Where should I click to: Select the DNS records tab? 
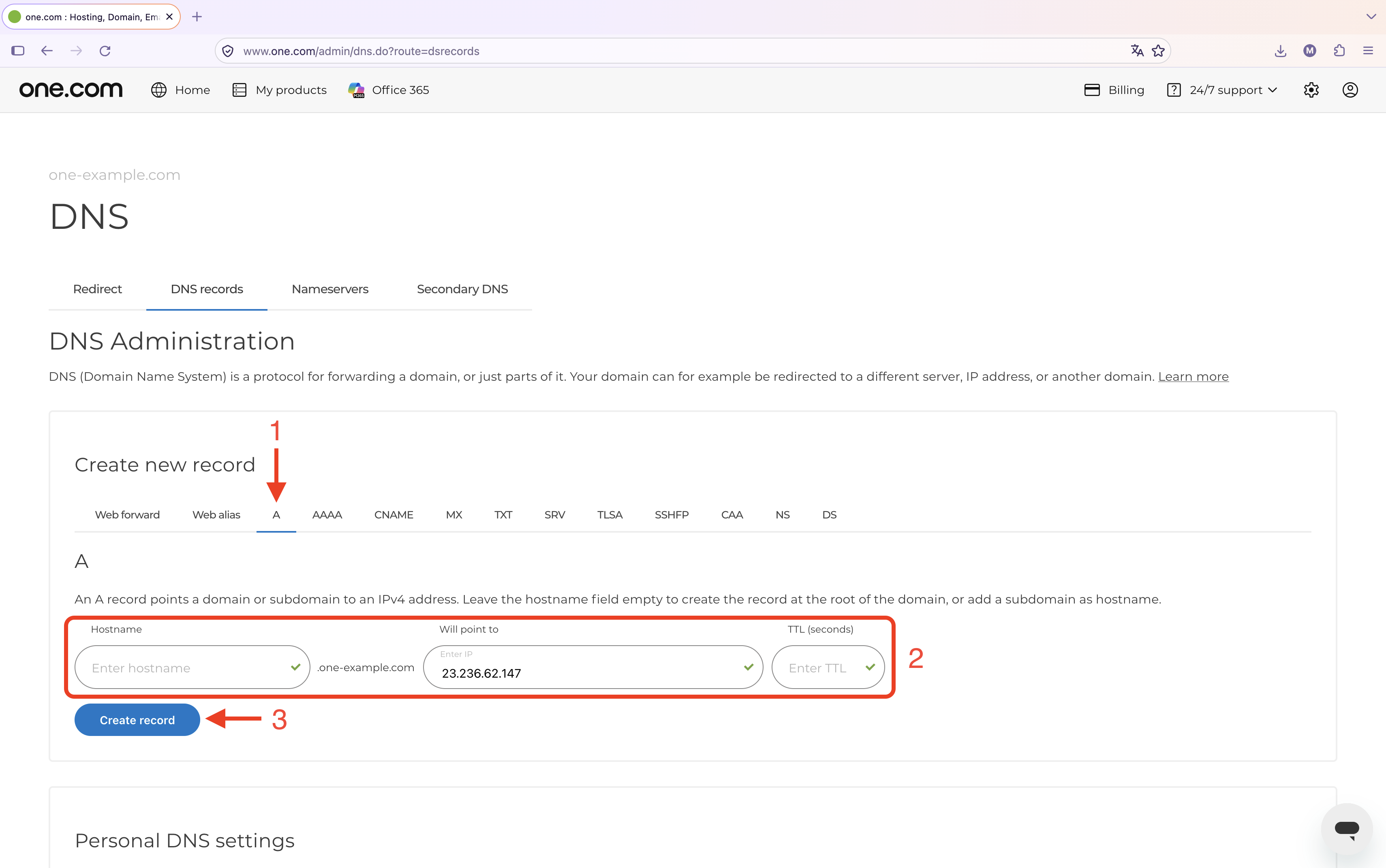click(x=207, y=289)
